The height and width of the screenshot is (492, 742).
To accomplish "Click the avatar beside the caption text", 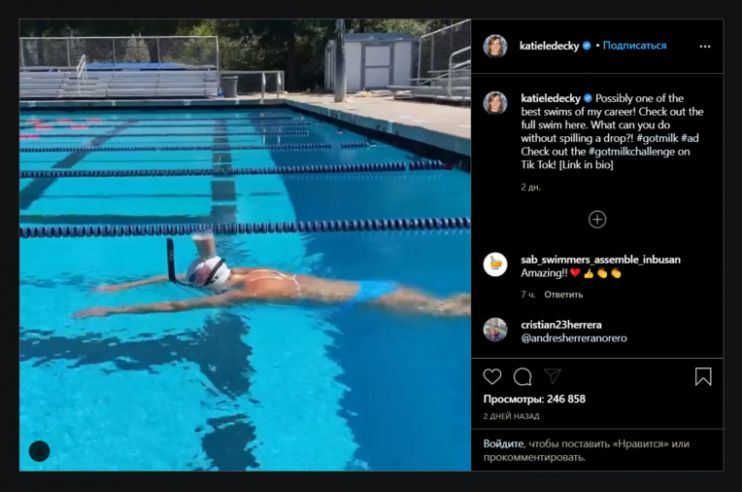I will click(x=495, y=103).
